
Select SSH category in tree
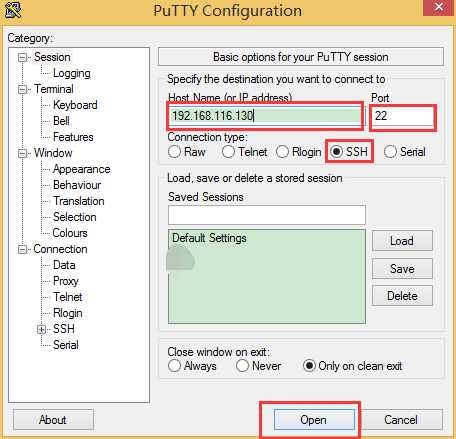(64, 329)
